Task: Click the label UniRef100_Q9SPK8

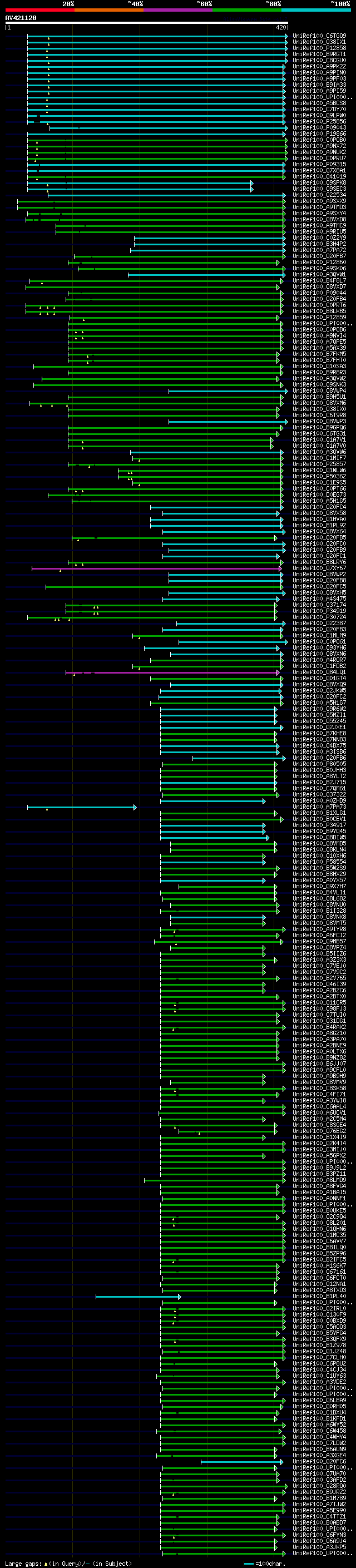Action: 319,182
